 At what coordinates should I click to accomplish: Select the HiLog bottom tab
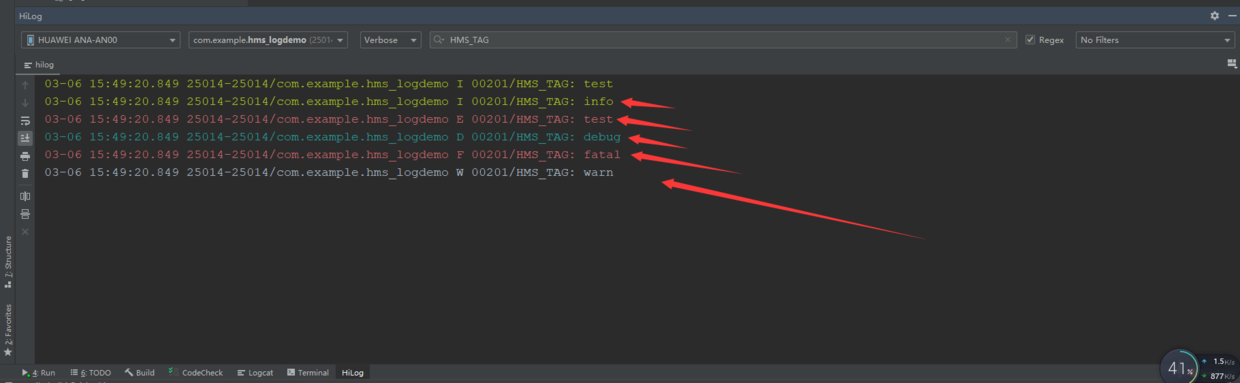[353, 373]
